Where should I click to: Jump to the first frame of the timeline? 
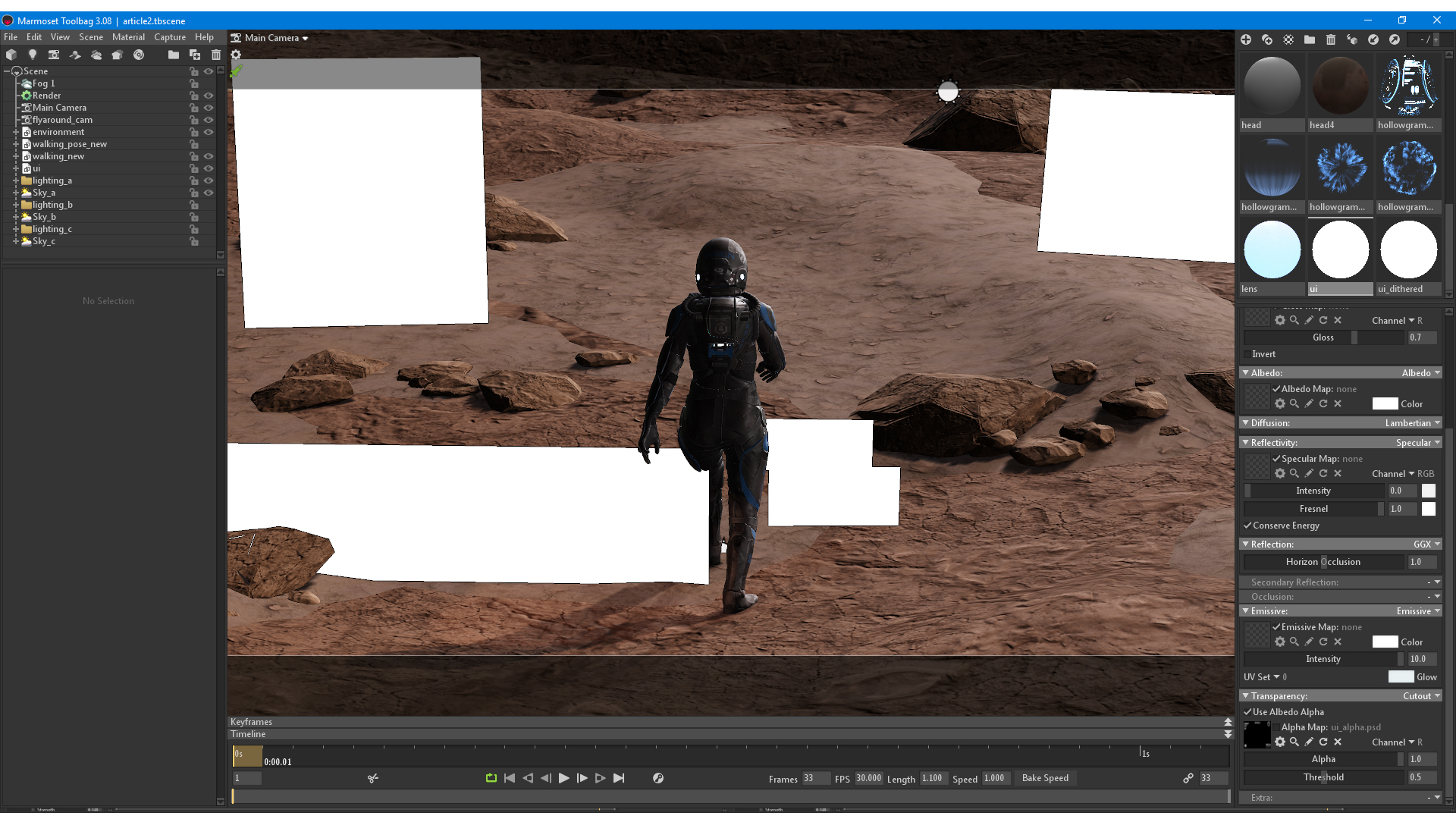click(x=510, y=778)
